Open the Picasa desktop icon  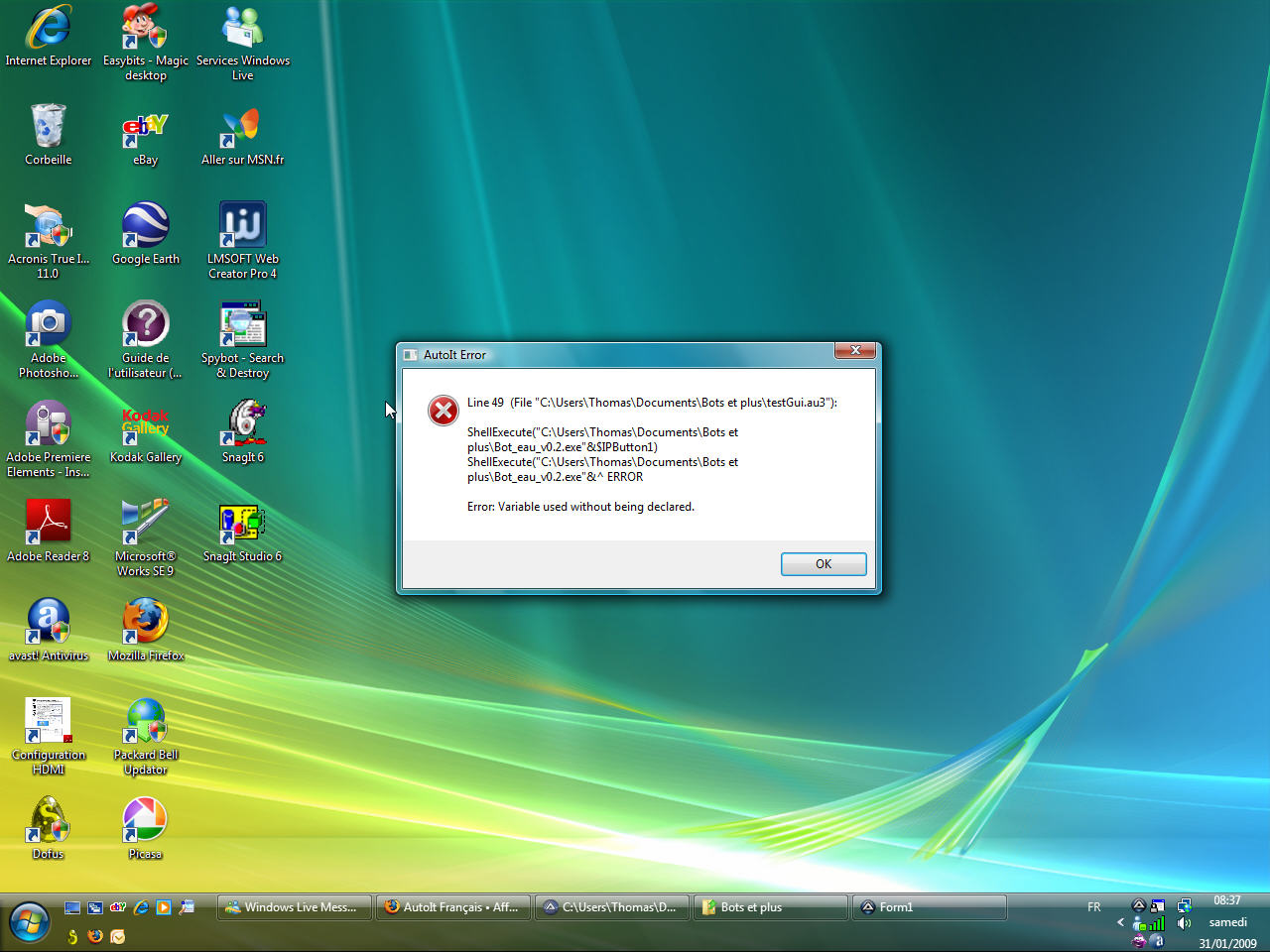click(x=145, y=821)
